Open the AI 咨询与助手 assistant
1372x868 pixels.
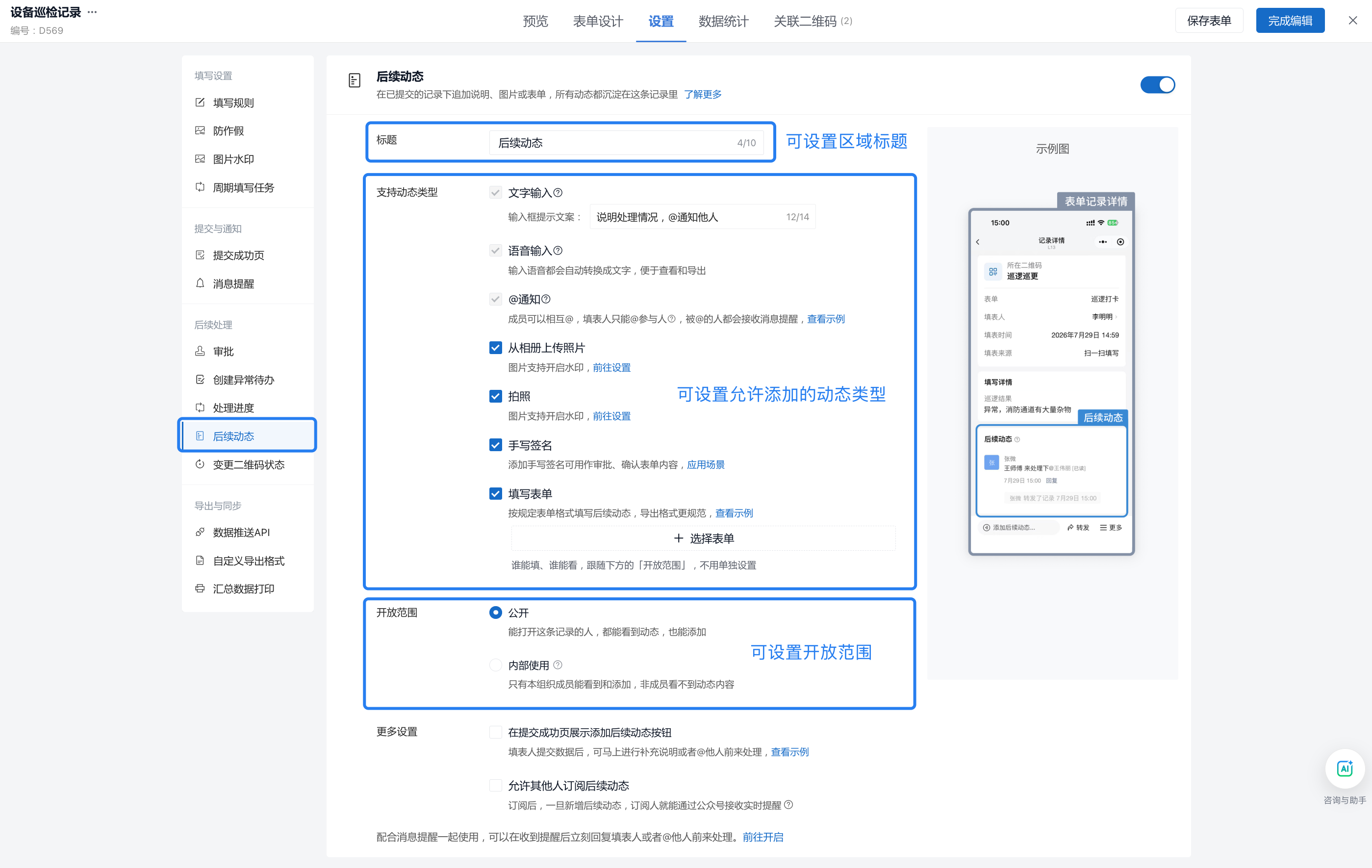1345,769
